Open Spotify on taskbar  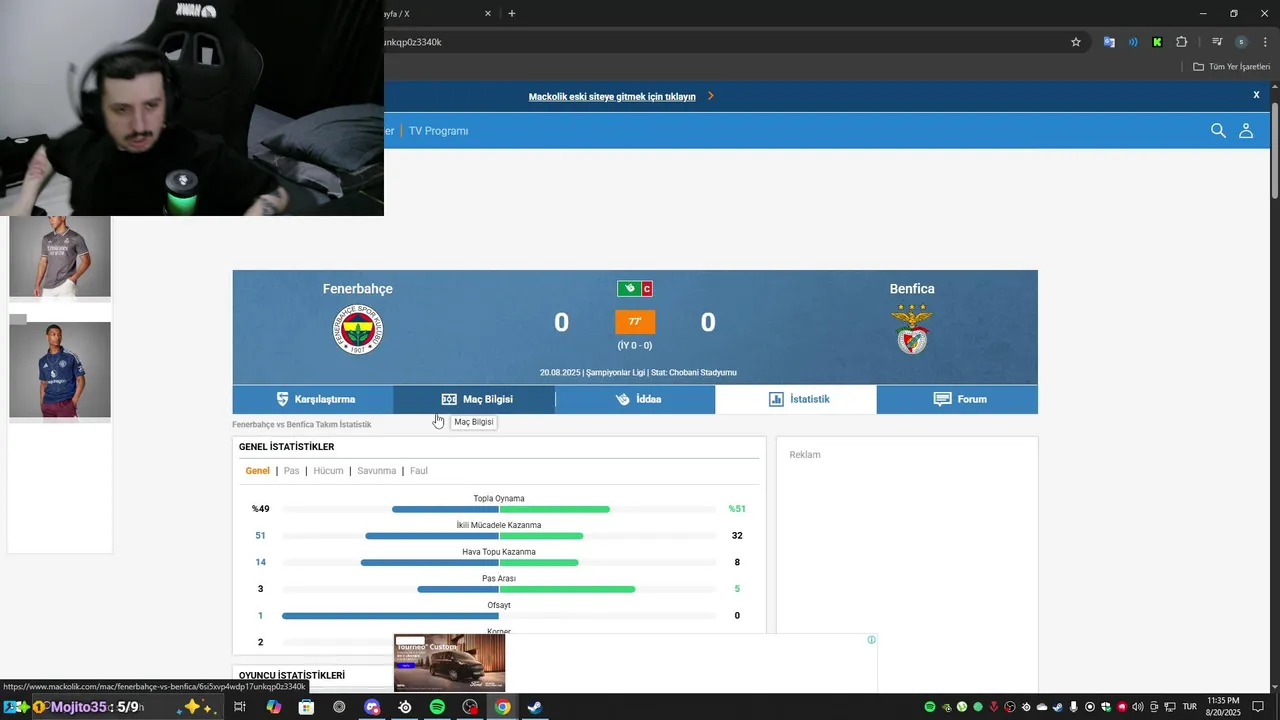tap(437, 707)
